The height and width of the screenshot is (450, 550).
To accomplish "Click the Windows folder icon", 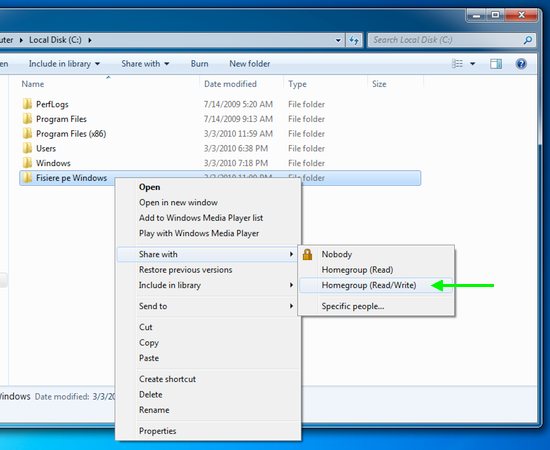I will 27,163.
